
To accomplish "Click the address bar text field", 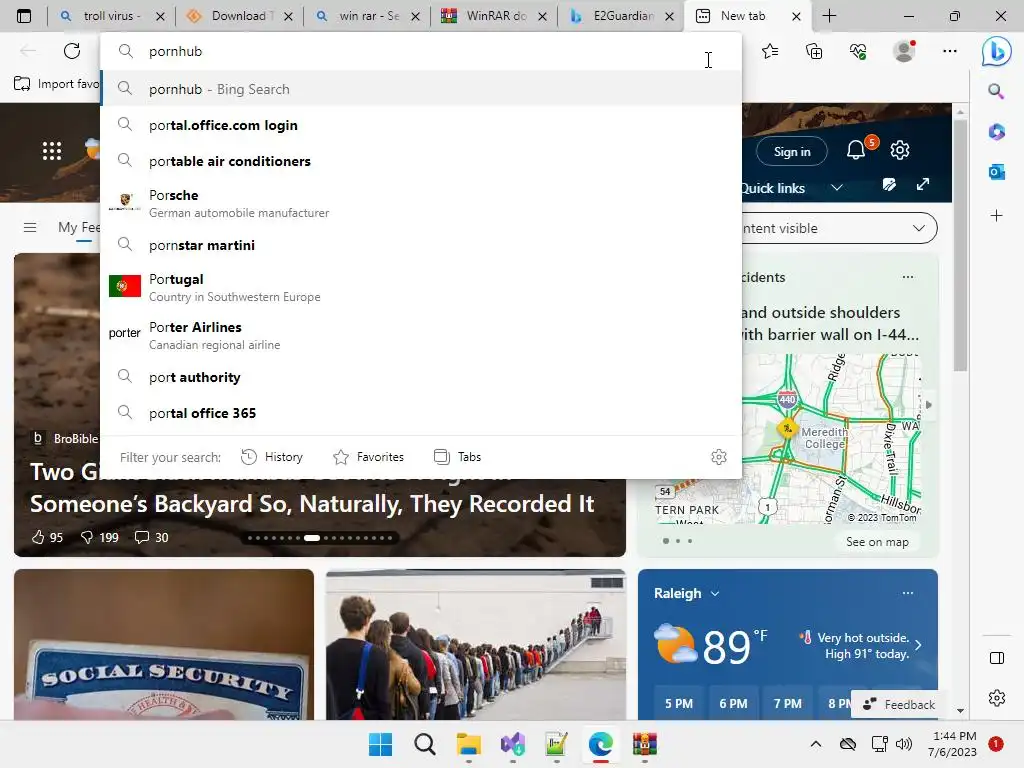I will [422, 51].
